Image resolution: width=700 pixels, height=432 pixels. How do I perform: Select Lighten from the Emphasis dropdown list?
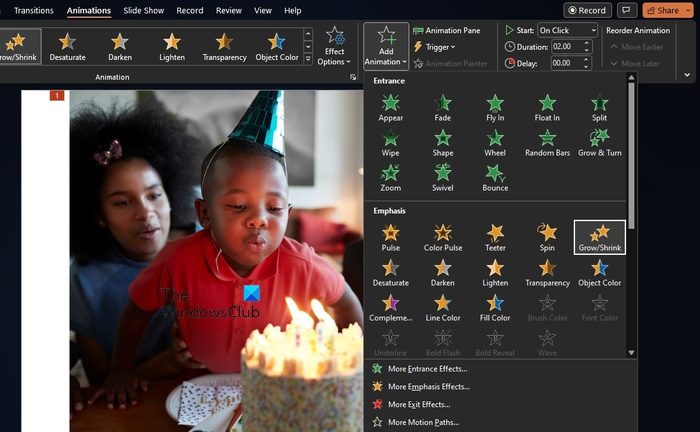495,273
